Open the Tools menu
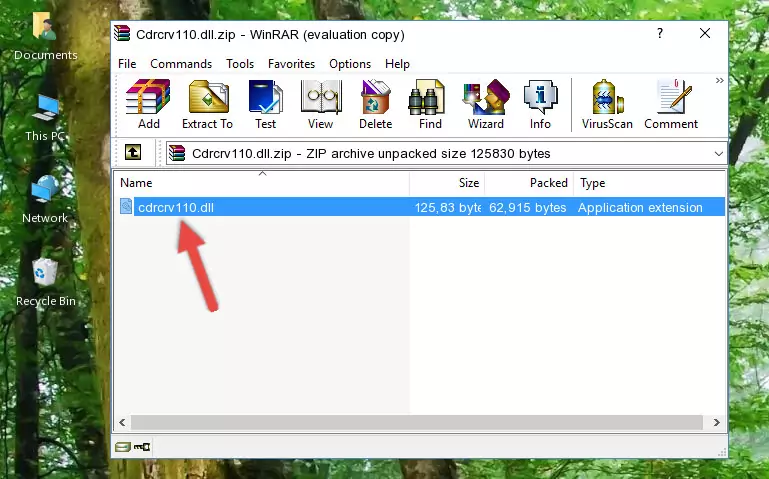The height and width of the screenshot is (479, 769). [x=240, y=64]
